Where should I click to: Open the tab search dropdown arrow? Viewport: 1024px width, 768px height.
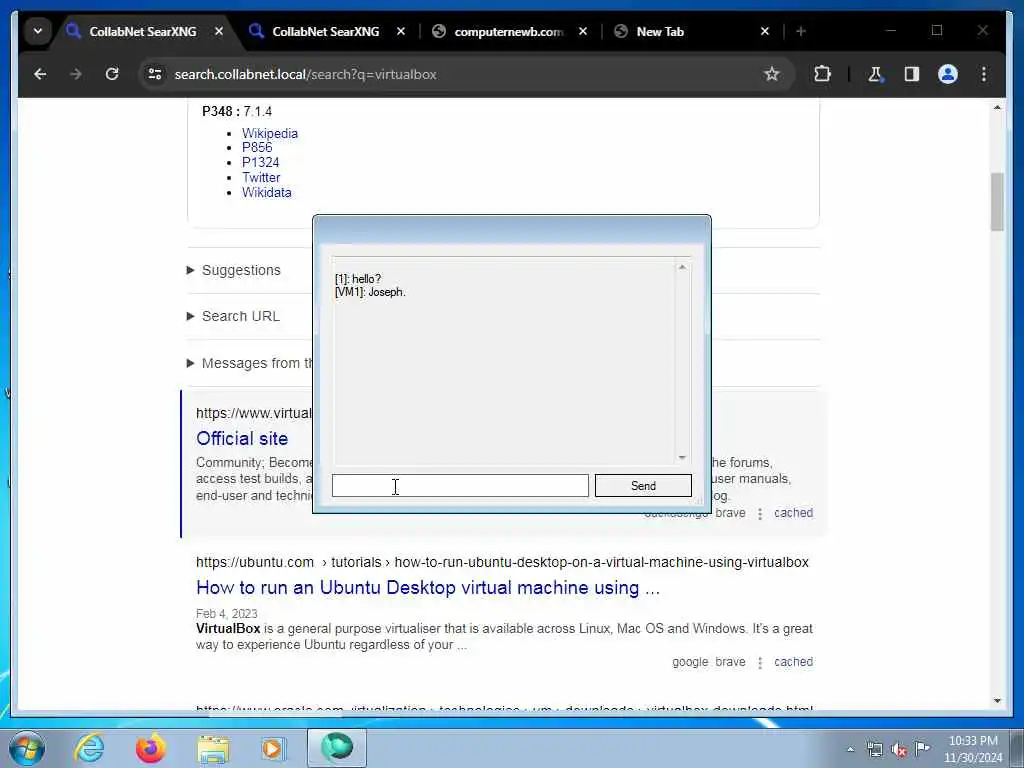point(38,31)
